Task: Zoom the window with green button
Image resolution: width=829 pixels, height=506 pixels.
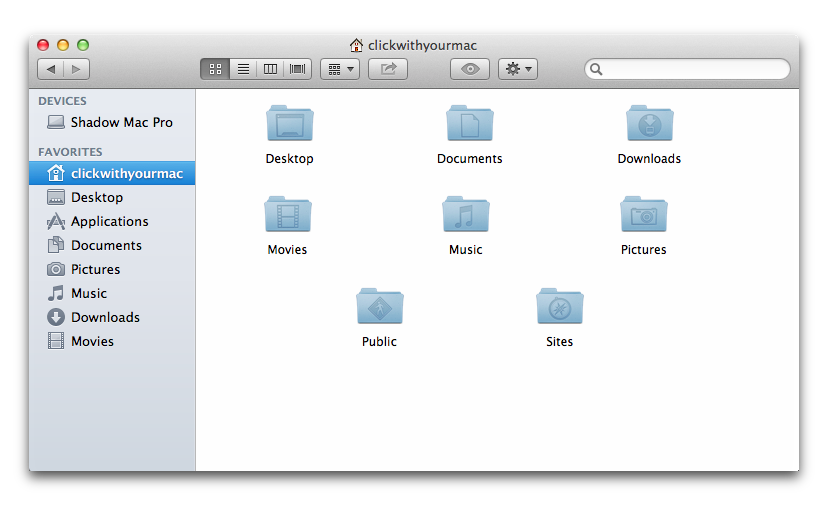Action: point(83,45)
